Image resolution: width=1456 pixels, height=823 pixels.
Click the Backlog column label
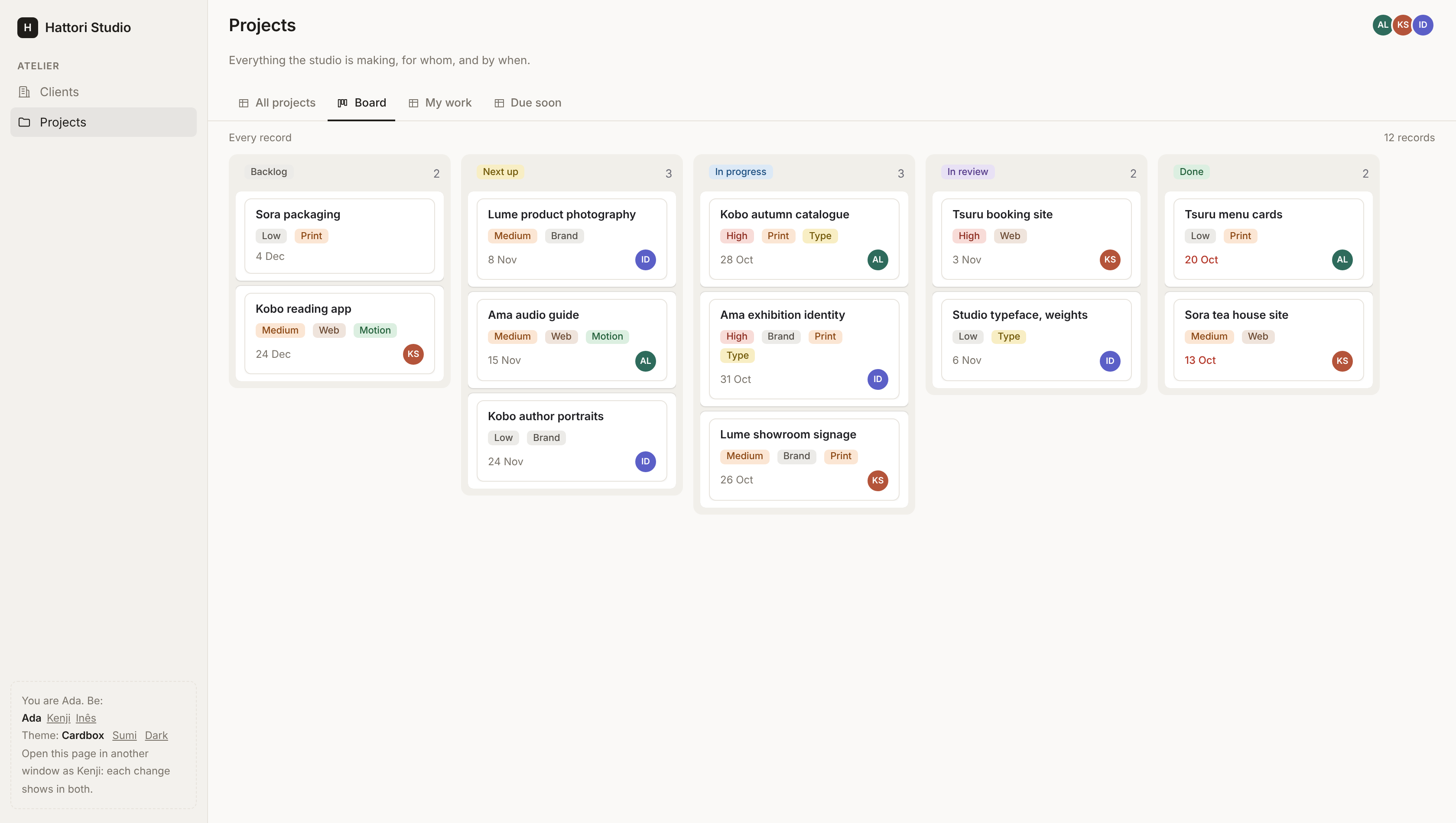[x=269, y=172]
